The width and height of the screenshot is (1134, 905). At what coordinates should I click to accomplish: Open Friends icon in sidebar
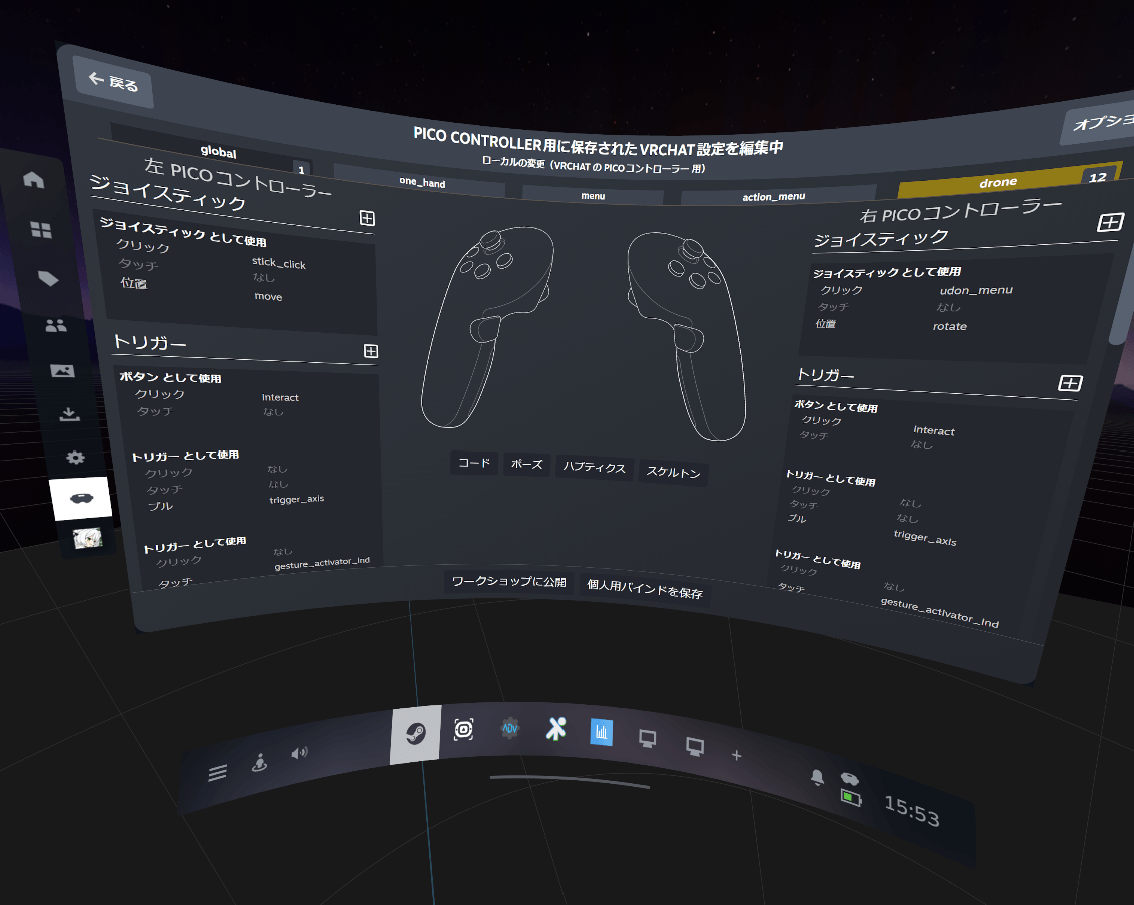pyautogui.click(x=56, y=325)
